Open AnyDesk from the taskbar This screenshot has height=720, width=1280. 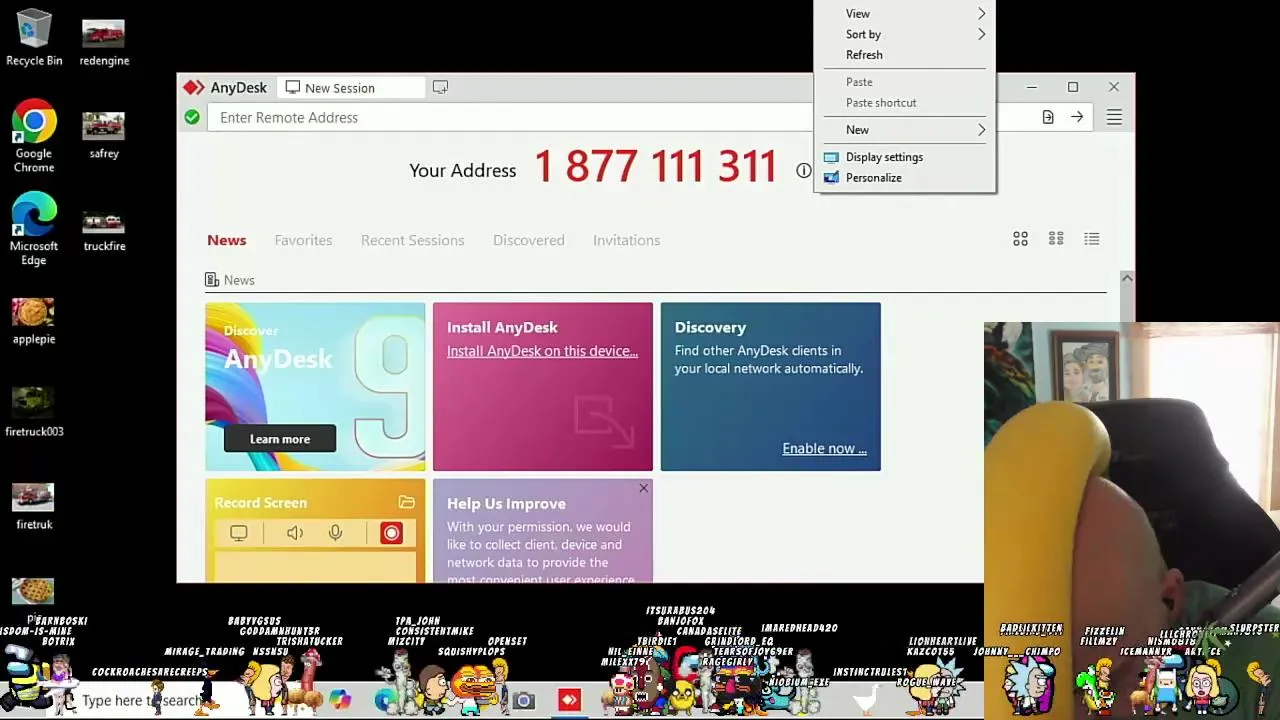click(x=569, y=700)
